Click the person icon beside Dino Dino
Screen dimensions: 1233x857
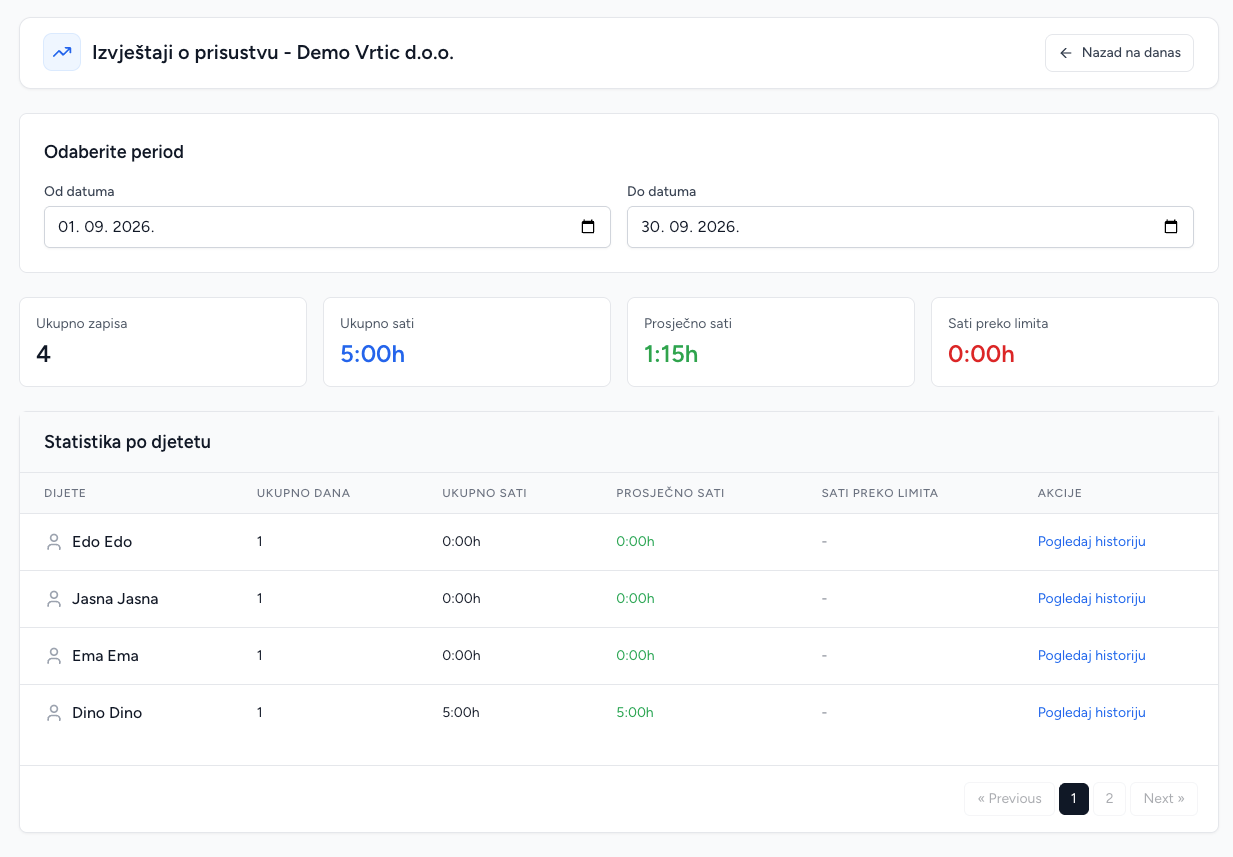(54, 713)
